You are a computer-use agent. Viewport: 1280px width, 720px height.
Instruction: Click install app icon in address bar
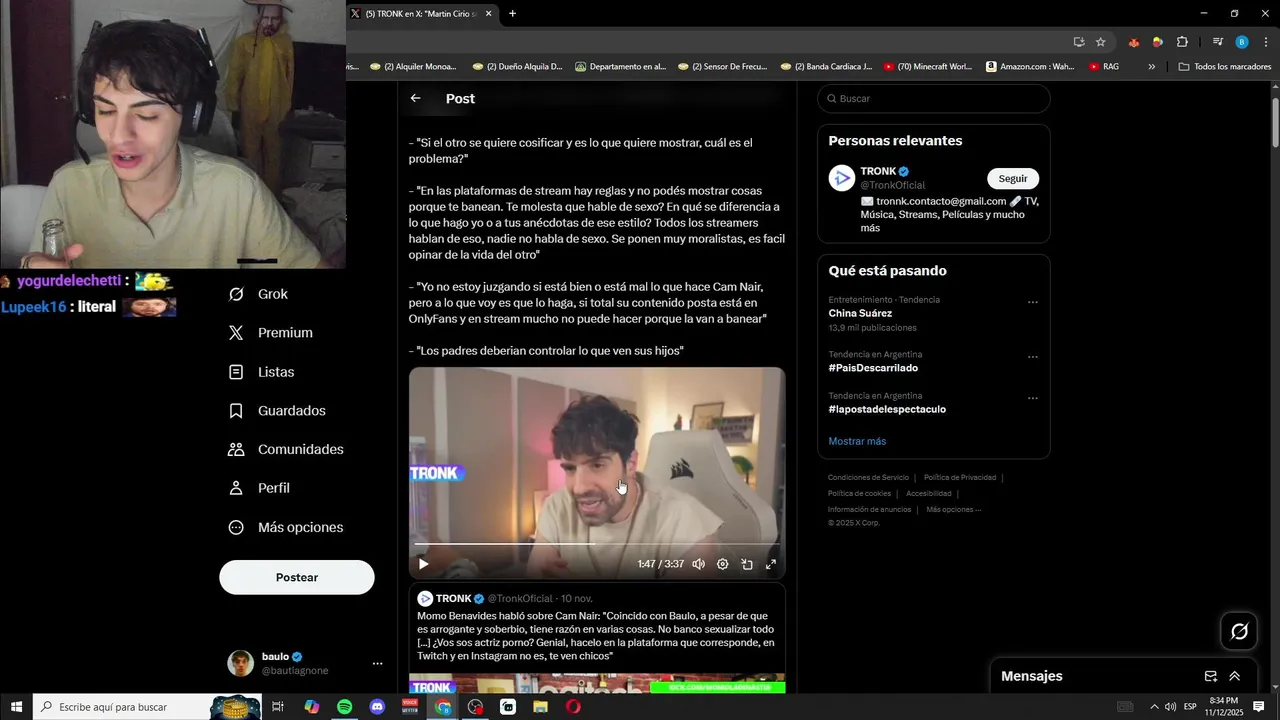1079,42
